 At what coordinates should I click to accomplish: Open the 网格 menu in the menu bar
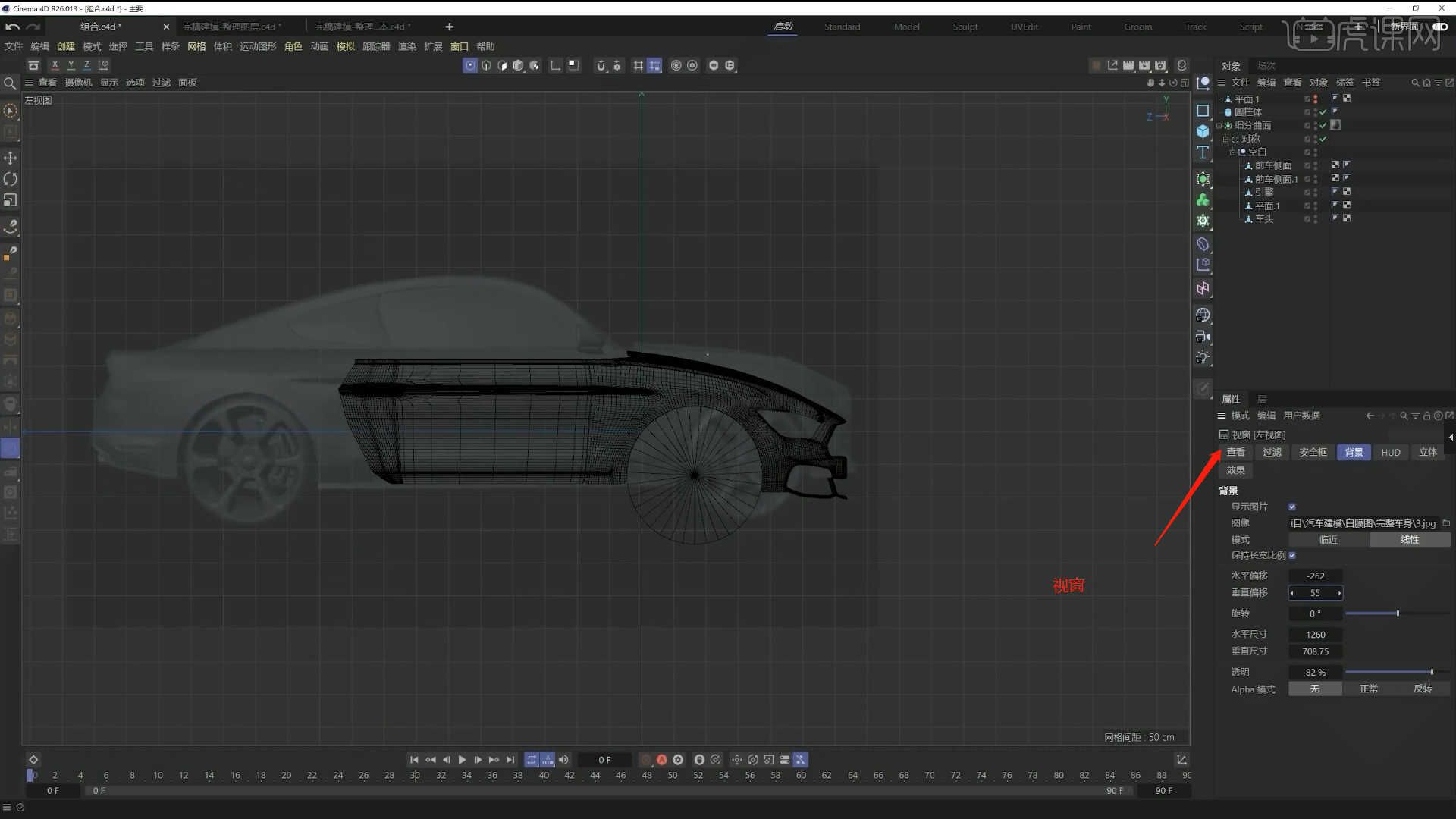196,46
